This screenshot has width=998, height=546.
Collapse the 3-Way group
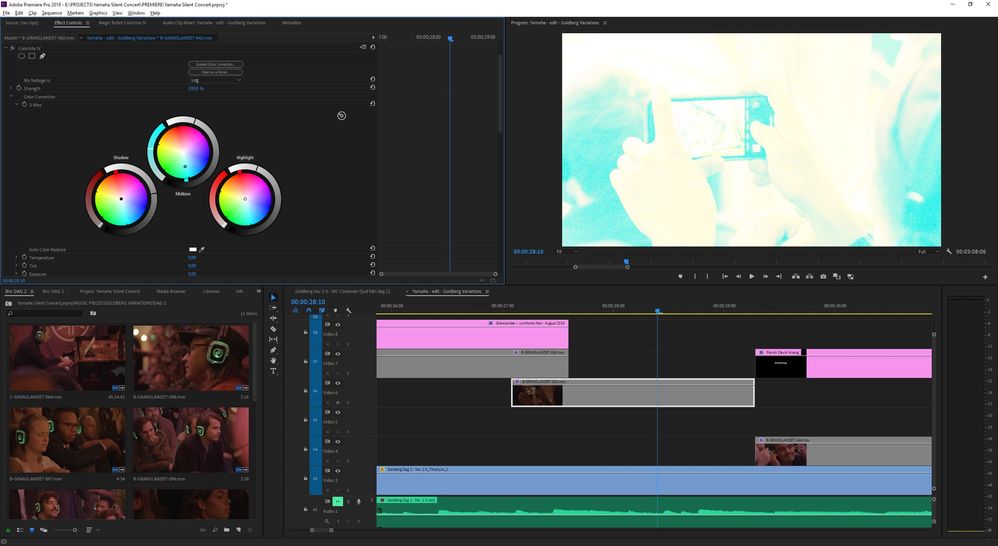[x=17, y=104]
